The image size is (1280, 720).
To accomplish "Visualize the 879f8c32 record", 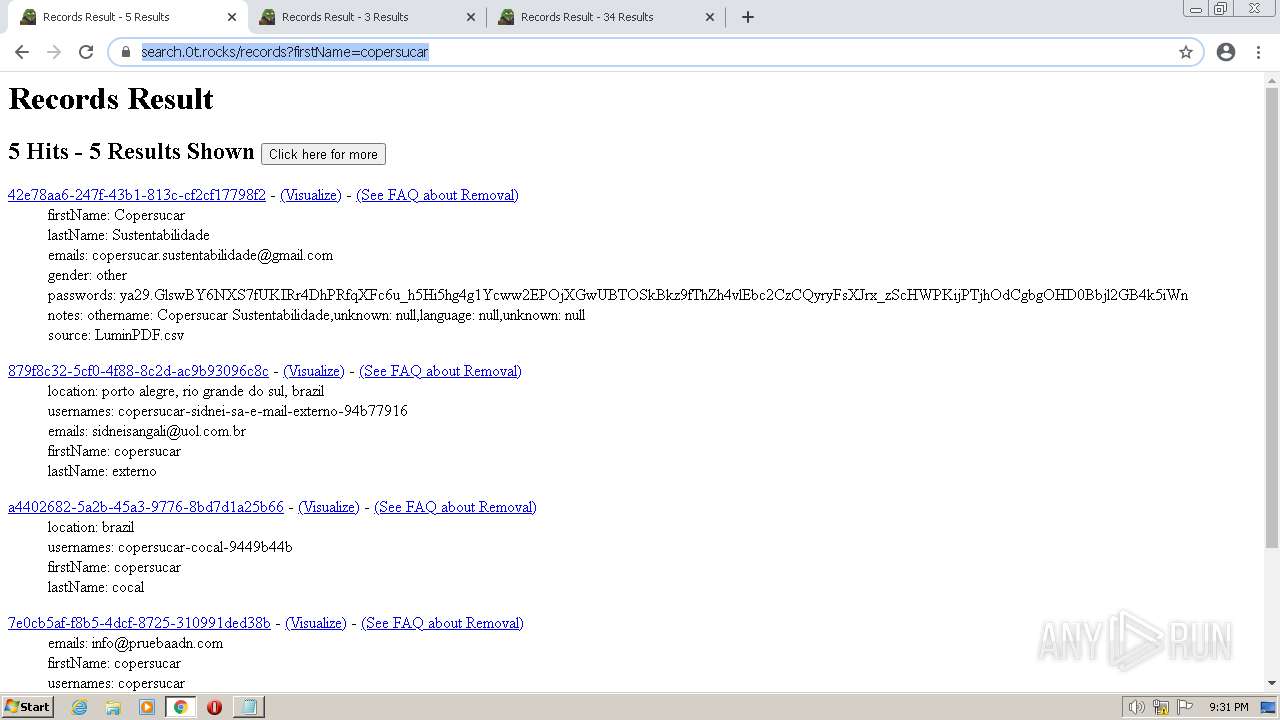I will (x=314, y=371).
